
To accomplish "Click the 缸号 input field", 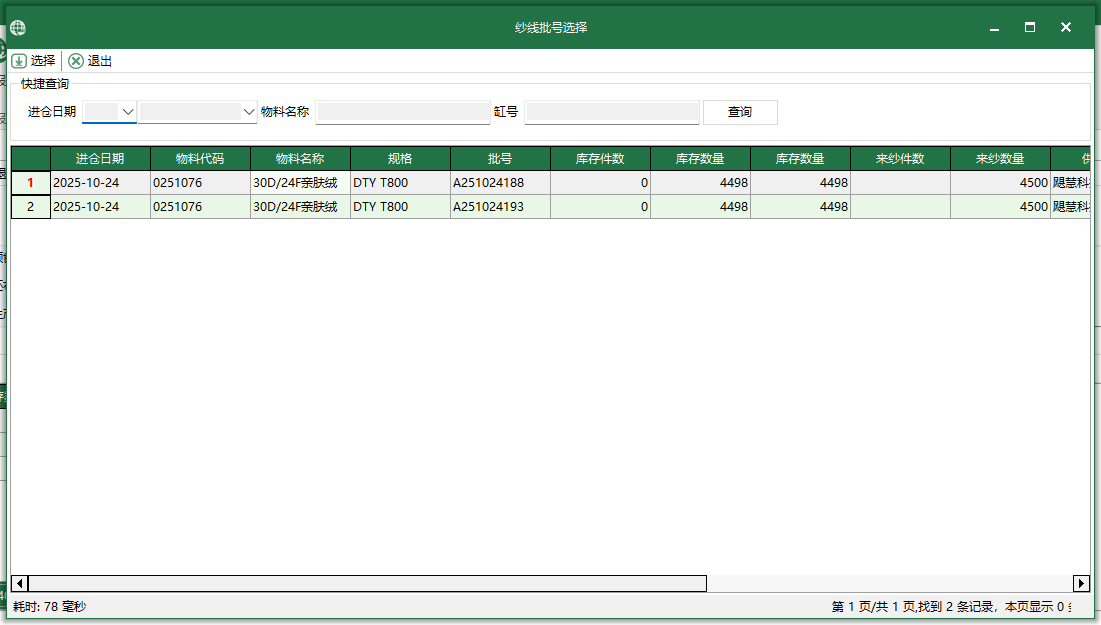I will [x=611, y=111].
